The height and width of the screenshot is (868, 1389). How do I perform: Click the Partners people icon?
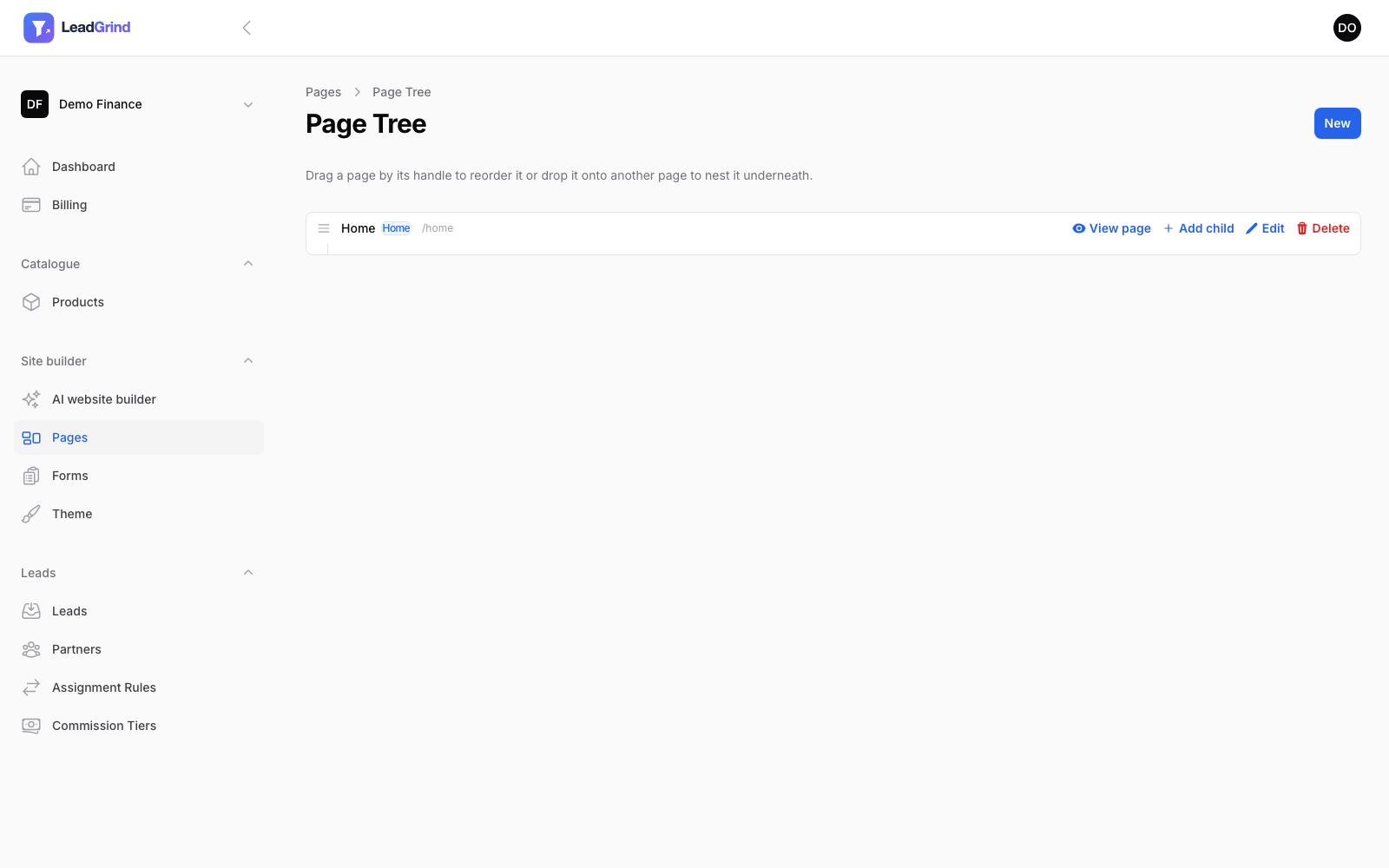[x=31, y=649]
